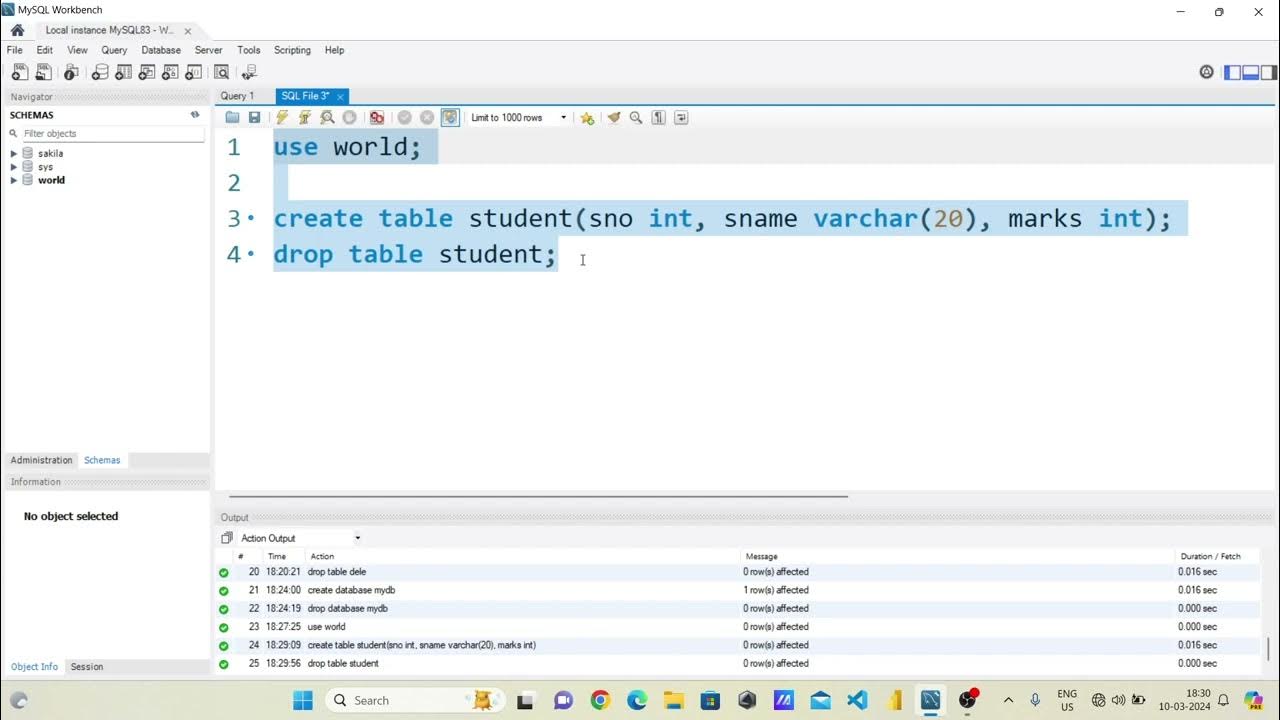This screenshot has height=720, width=1280.
Task: Expand the sys schema
Action: tap(14, 167)
